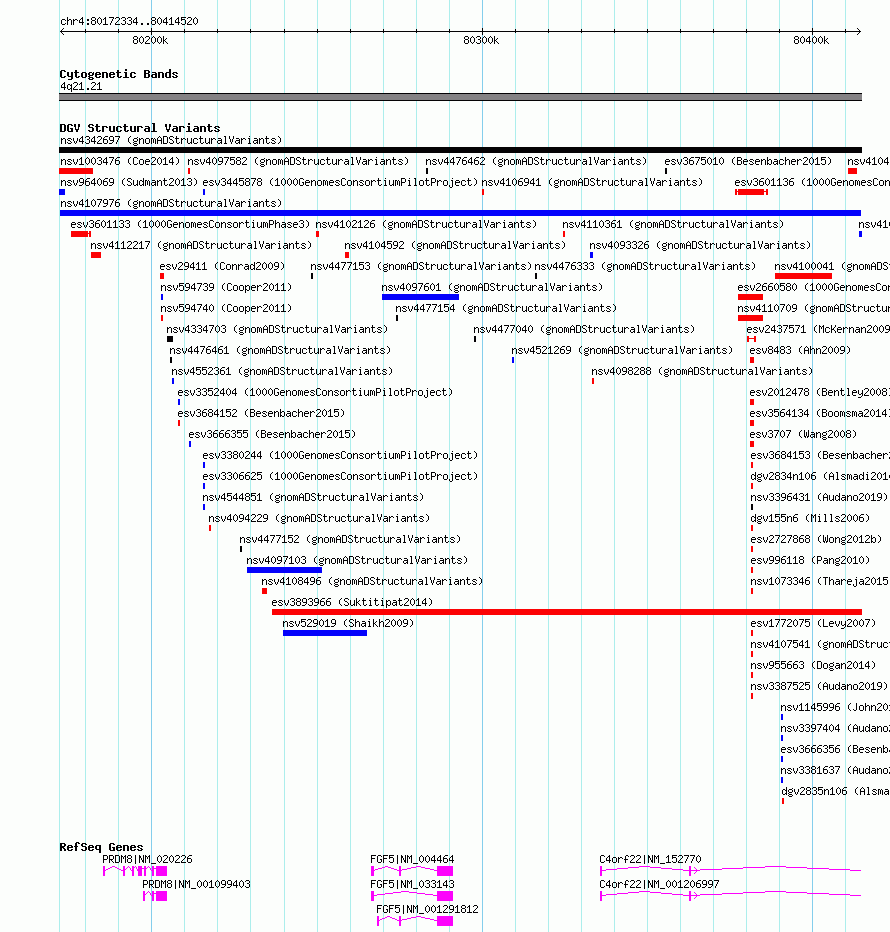The image size is (890, 932).
Task: Select the blue nsv4097103 variant bar
Action: (284, 570)
